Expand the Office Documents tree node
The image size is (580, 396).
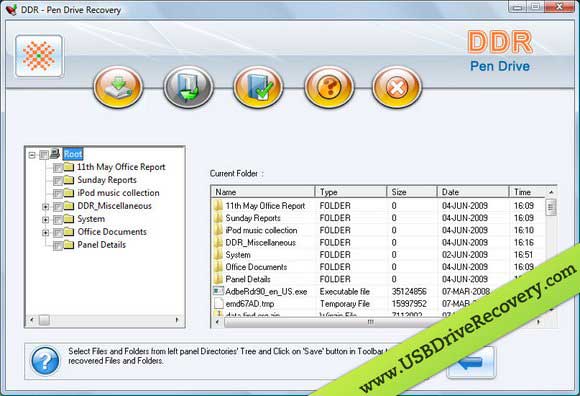tap(45, 233)
